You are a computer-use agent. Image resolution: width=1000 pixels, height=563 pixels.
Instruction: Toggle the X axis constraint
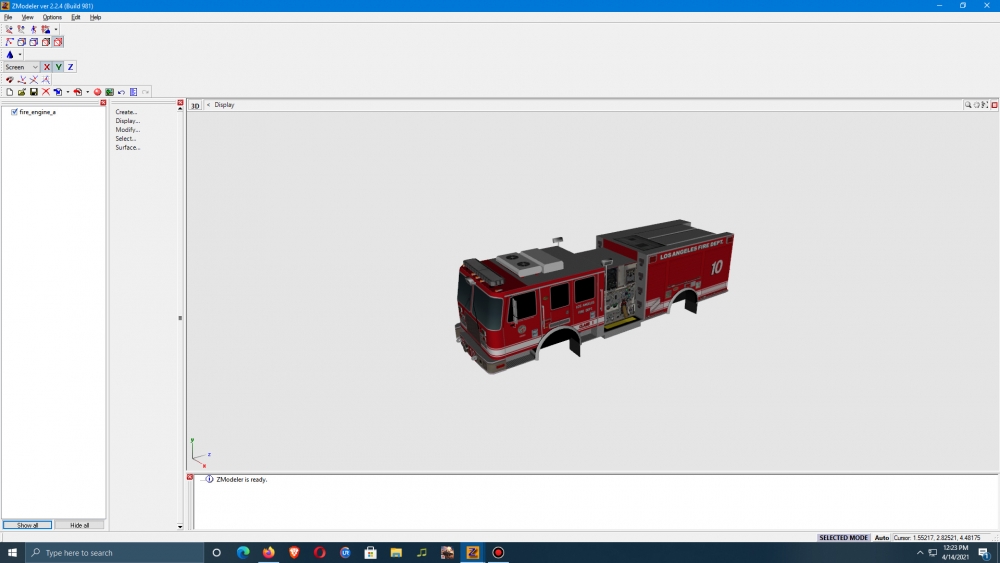click(47, 67)
